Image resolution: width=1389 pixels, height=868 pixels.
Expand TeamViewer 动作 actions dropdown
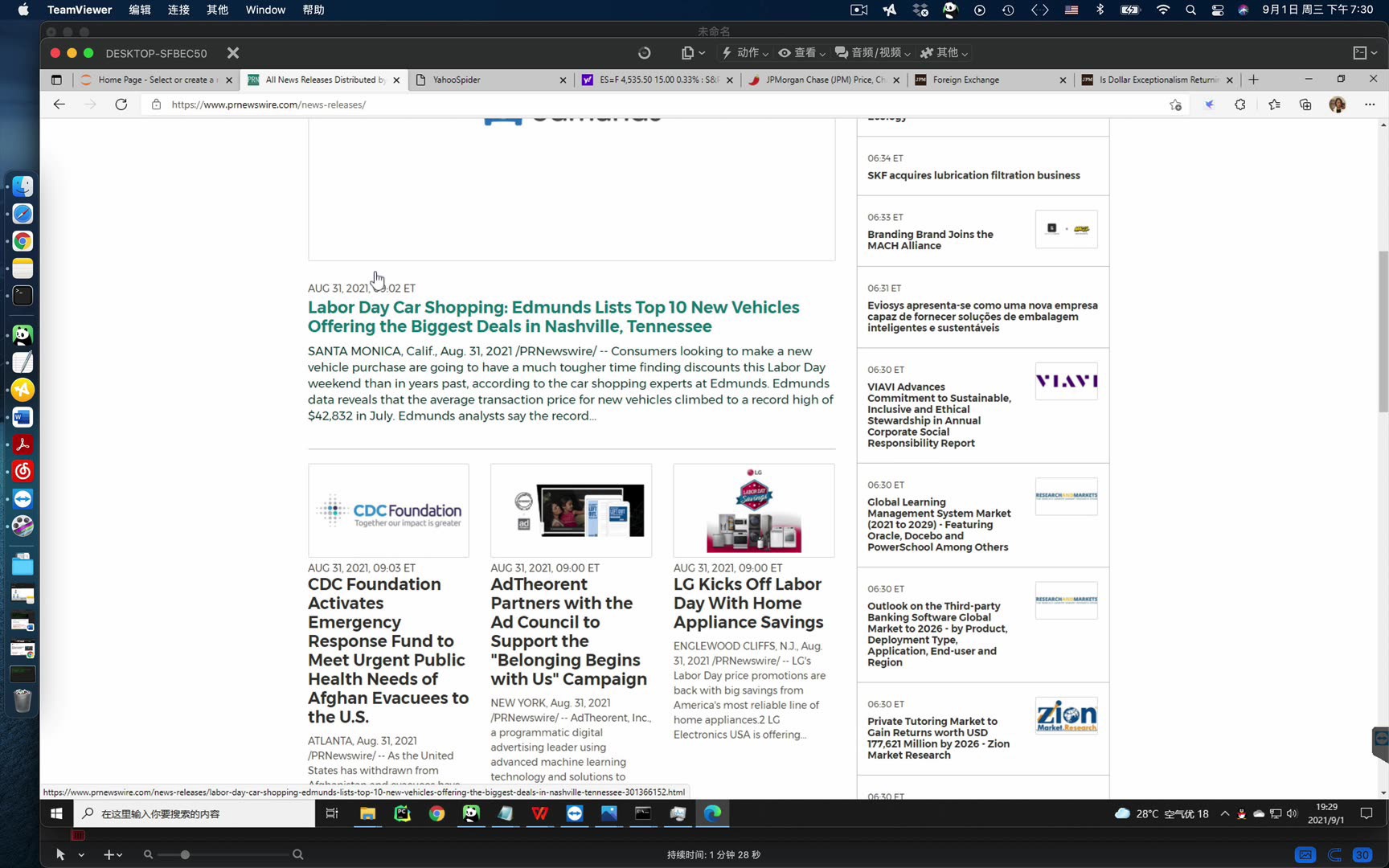[744, 53]
